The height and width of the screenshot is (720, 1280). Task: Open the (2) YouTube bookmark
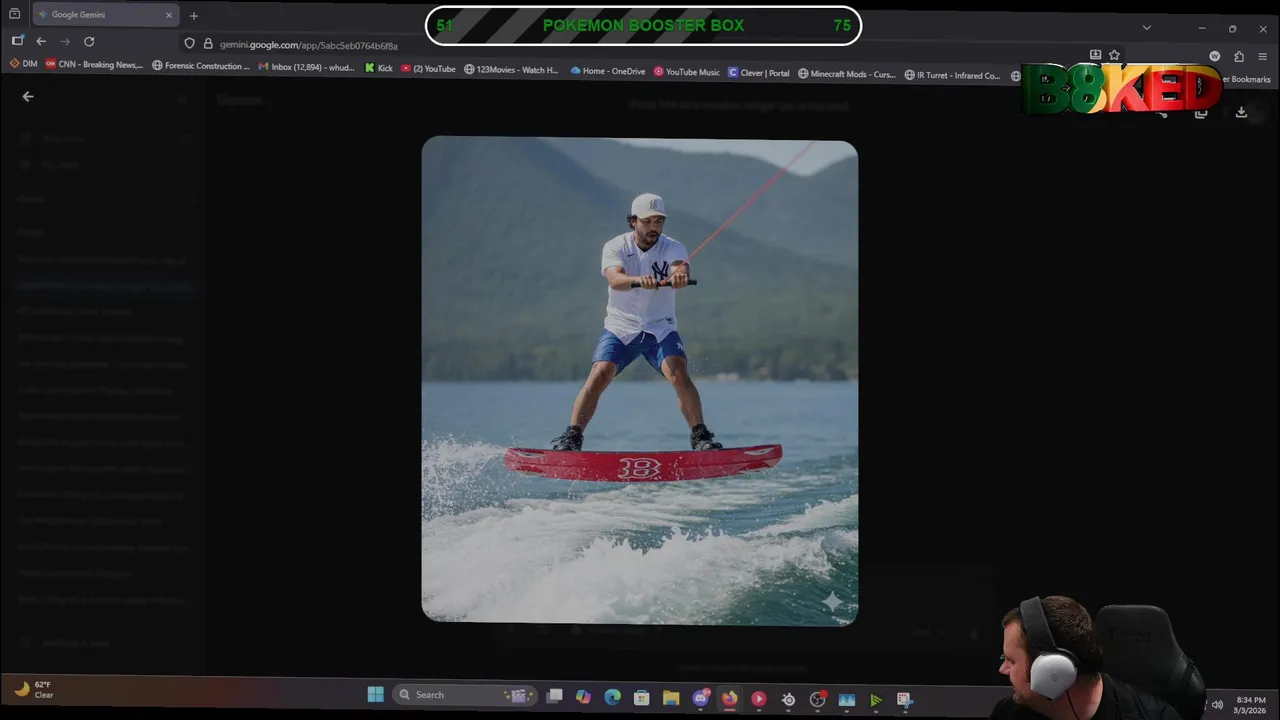click(428, 69)
